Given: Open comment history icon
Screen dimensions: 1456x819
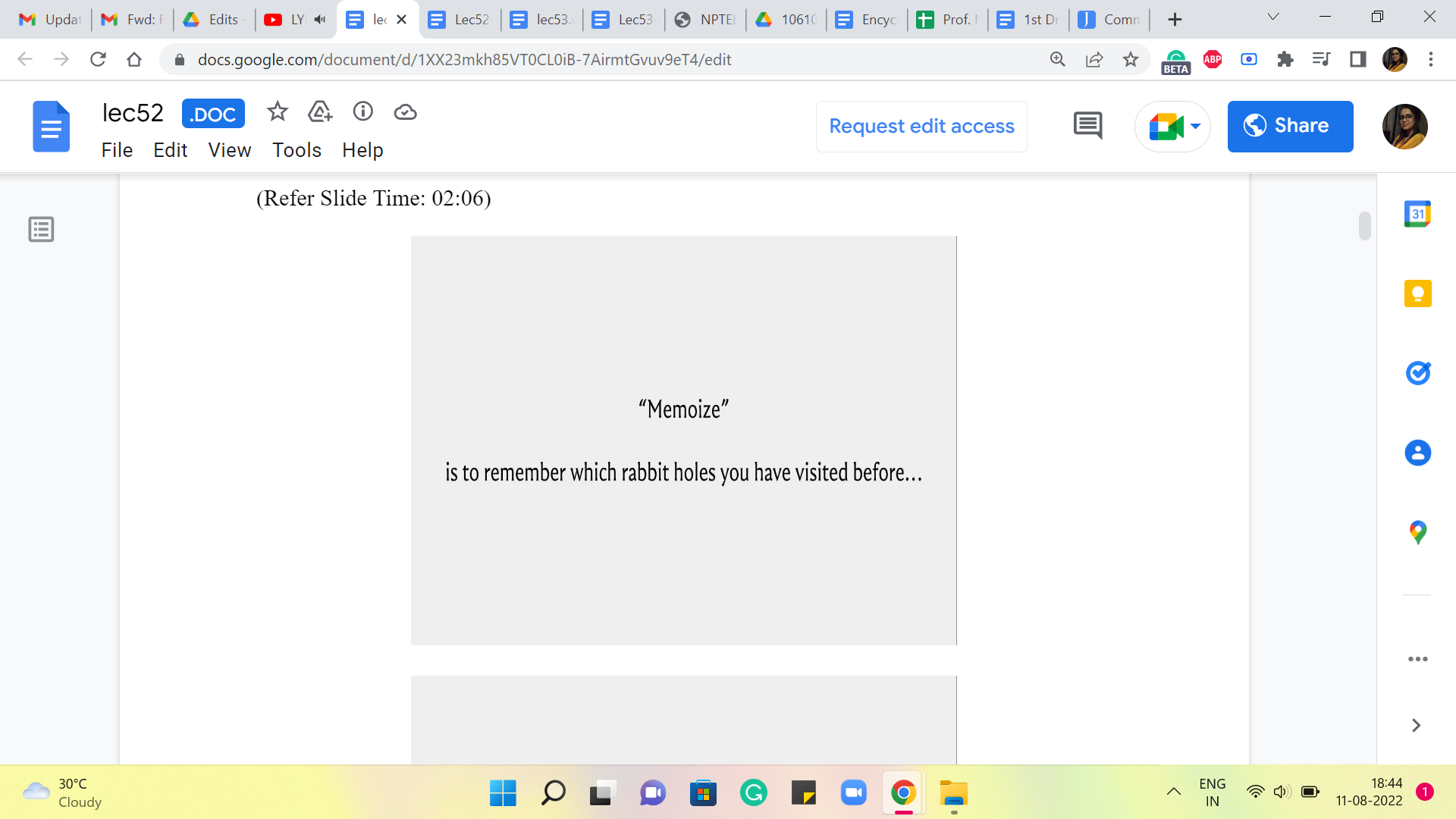Looking at the screenshot, I should pos(1088,126).
